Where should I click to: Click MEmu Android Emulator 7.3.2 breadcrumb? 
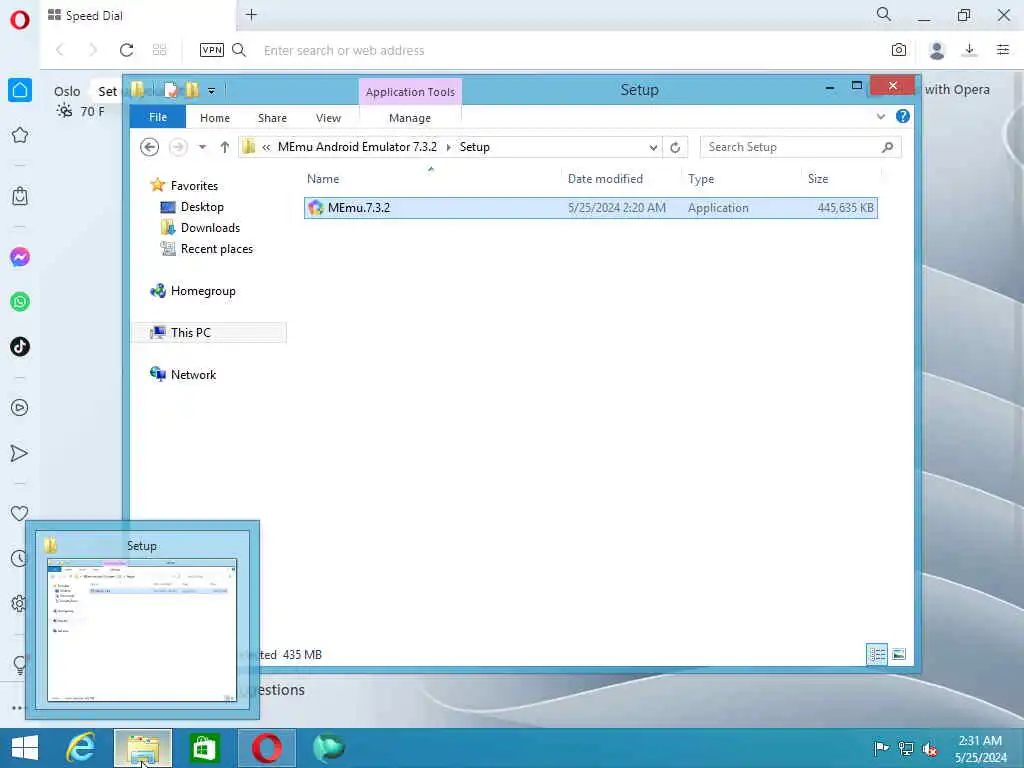coord(357,147)
